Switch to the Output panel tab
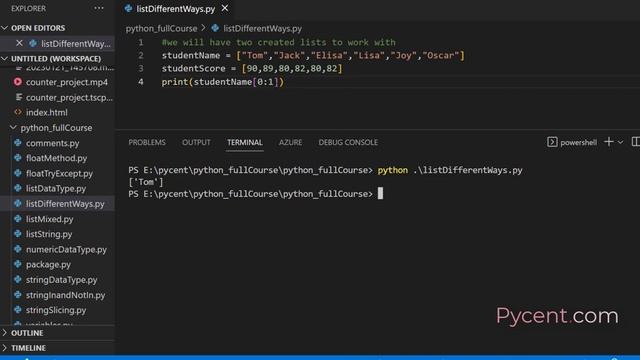640x360 pixels. click(x=196, y=142)
